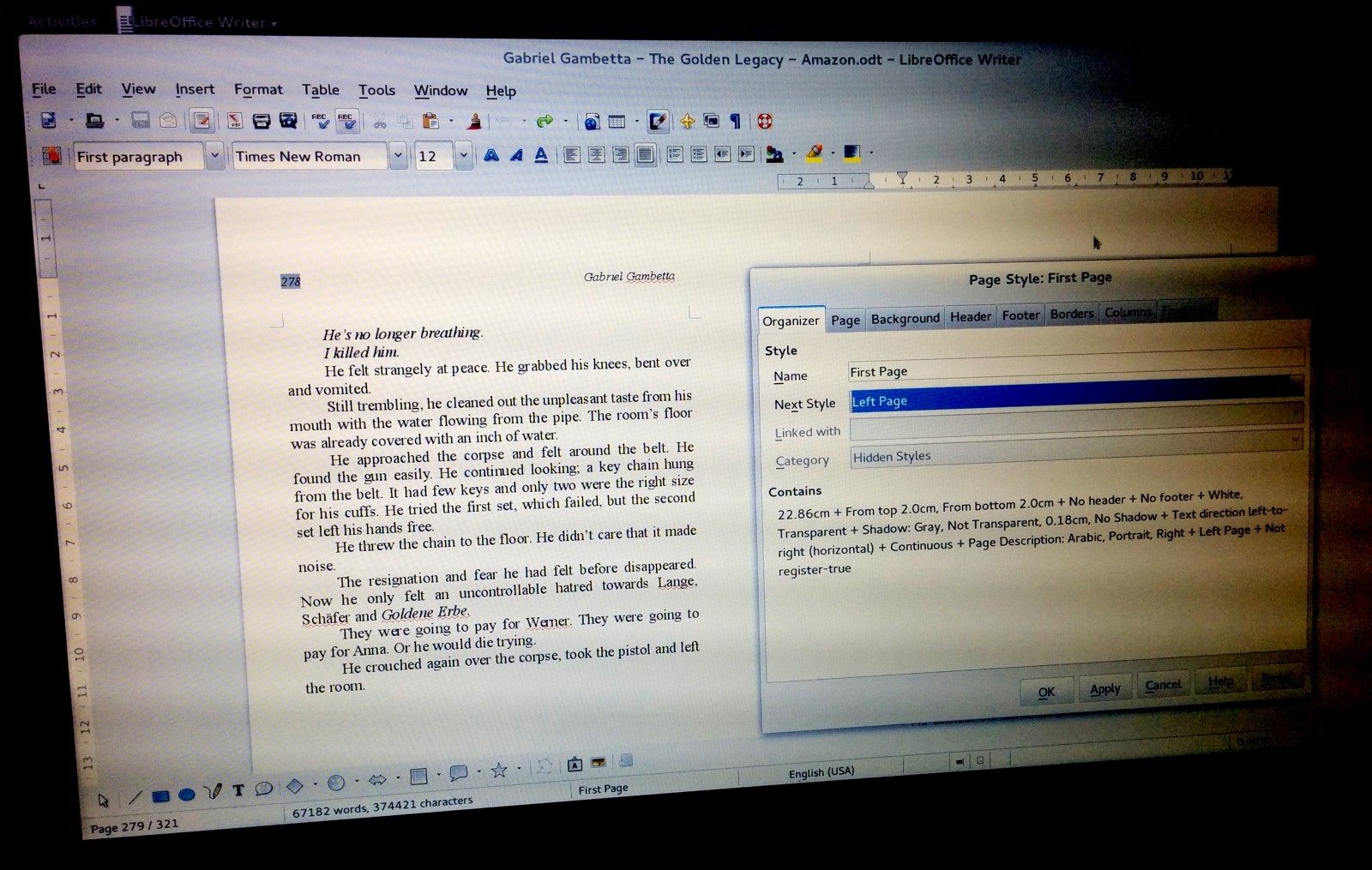
Task: Open the paragraph style dropdown arrow
Action: click(215, 156)
